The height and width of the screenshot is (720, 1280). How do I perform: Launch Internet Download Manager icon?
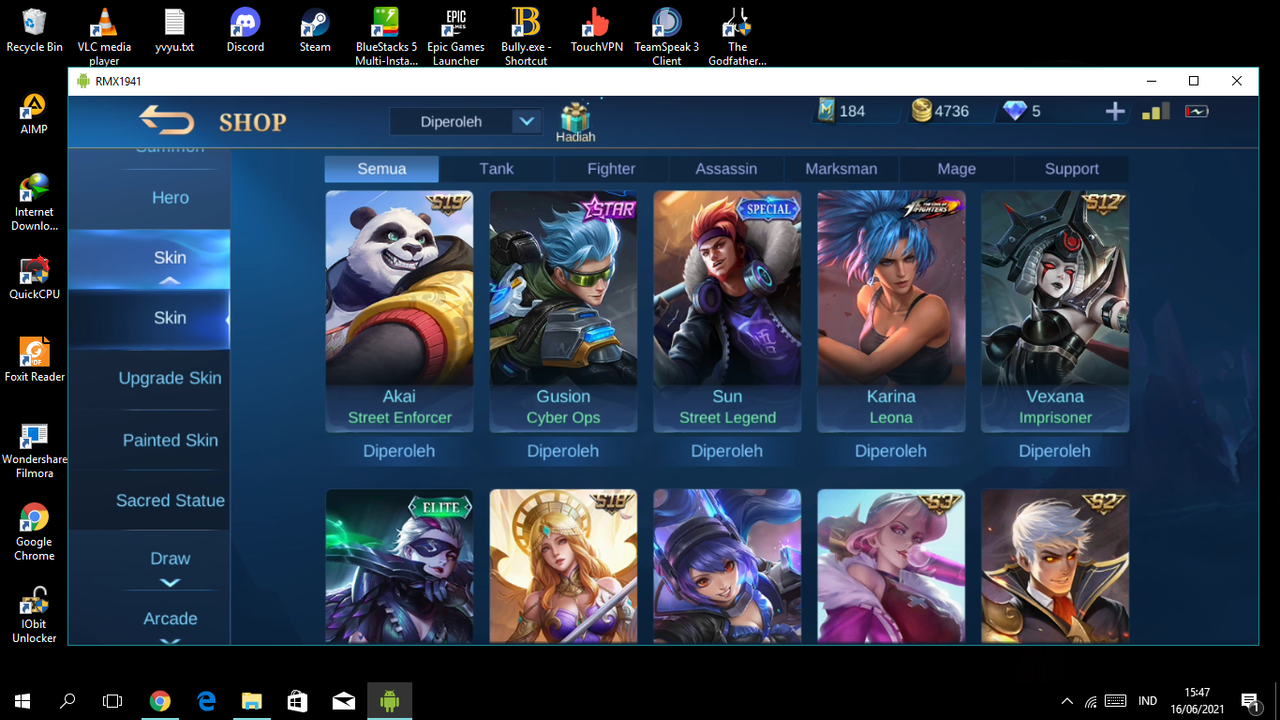tap(34, 203)
